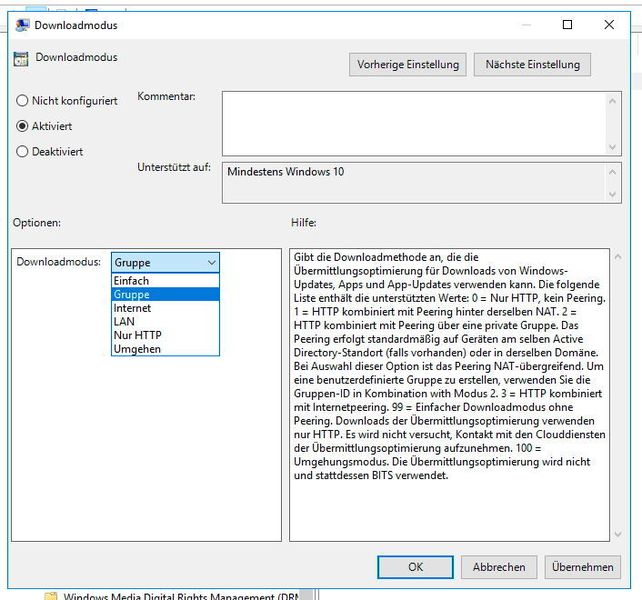Choose Internet from the dropdown list

165,308
